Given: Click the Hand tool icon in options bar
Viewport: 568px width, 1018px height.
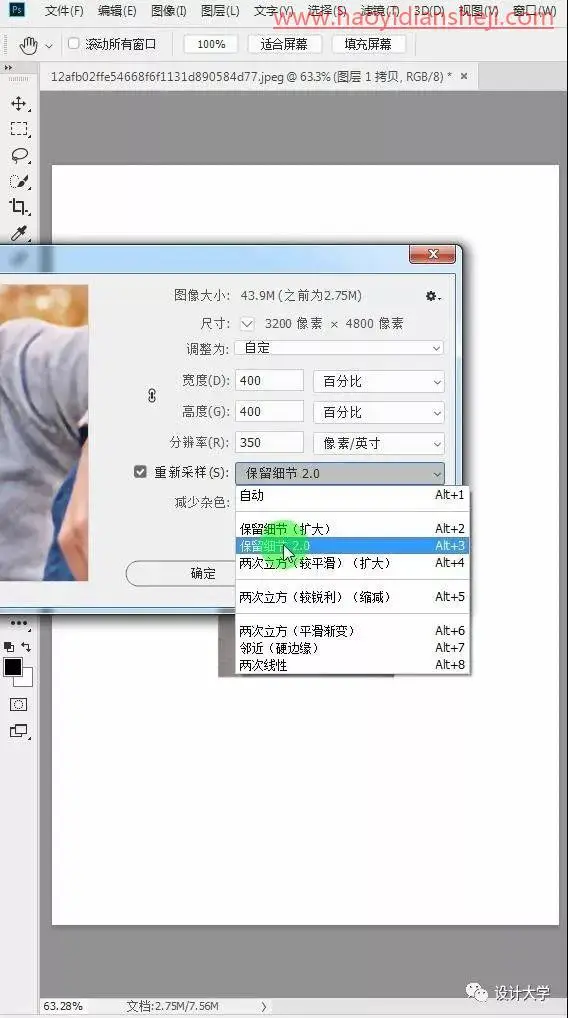Looking at the screenshot, I should tap(28, 45).
